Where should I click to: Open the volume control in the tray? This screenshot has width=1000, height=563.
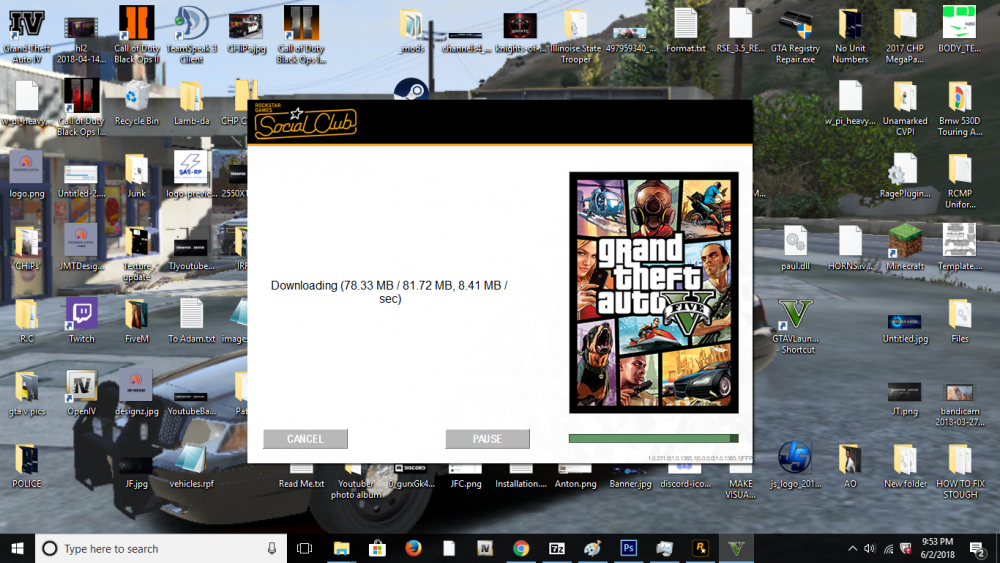pos(869,548)
